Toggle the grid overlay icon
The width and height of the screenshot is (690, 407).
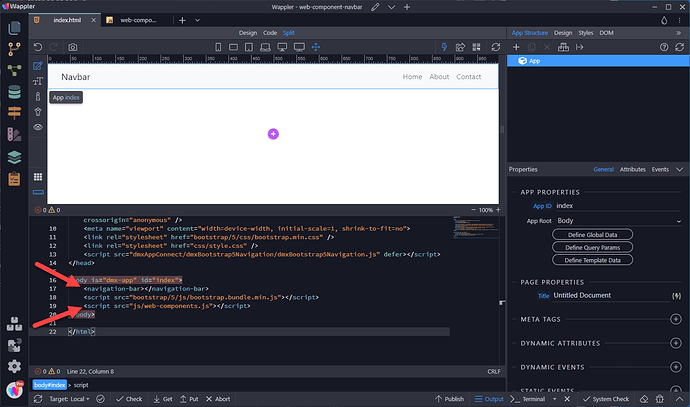point(38,177)
